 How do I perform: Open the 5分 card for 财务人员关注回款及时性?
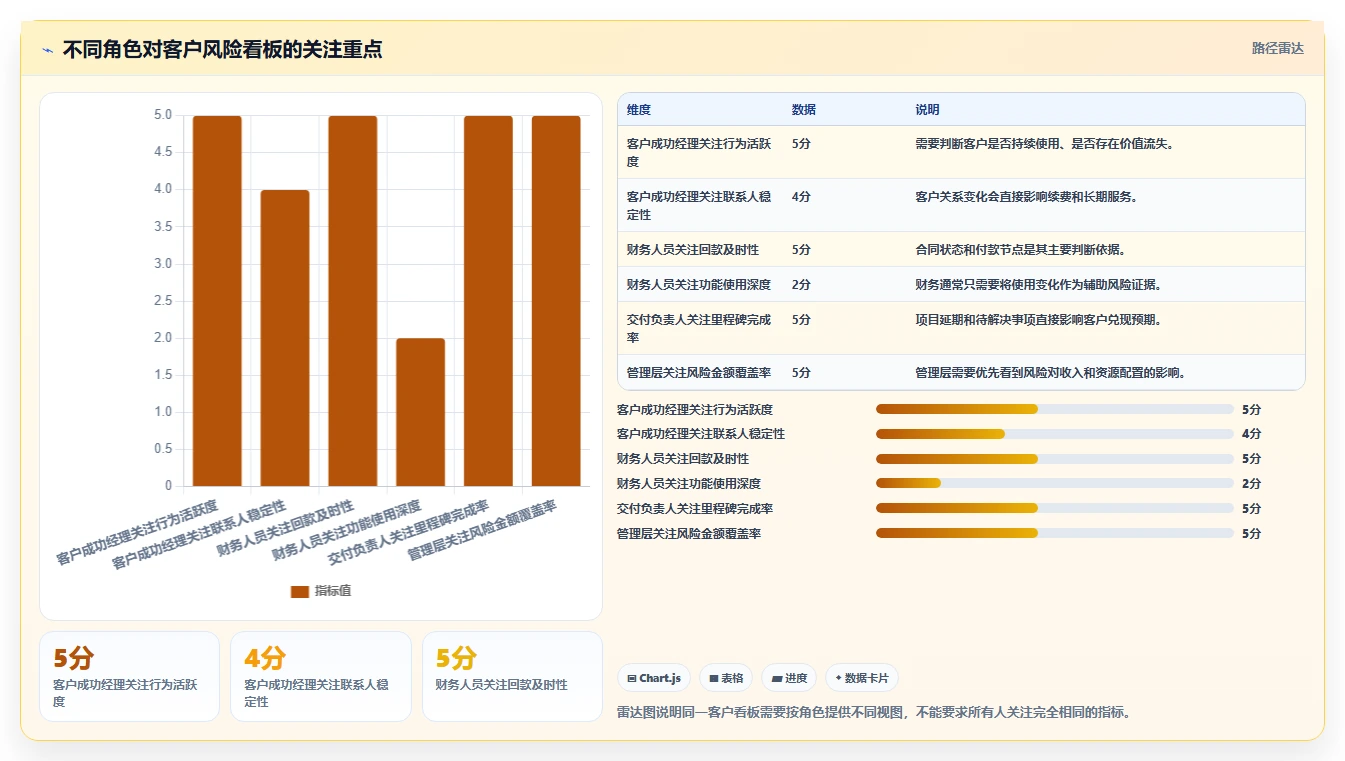pyautogui.click(x=512, y=676)
